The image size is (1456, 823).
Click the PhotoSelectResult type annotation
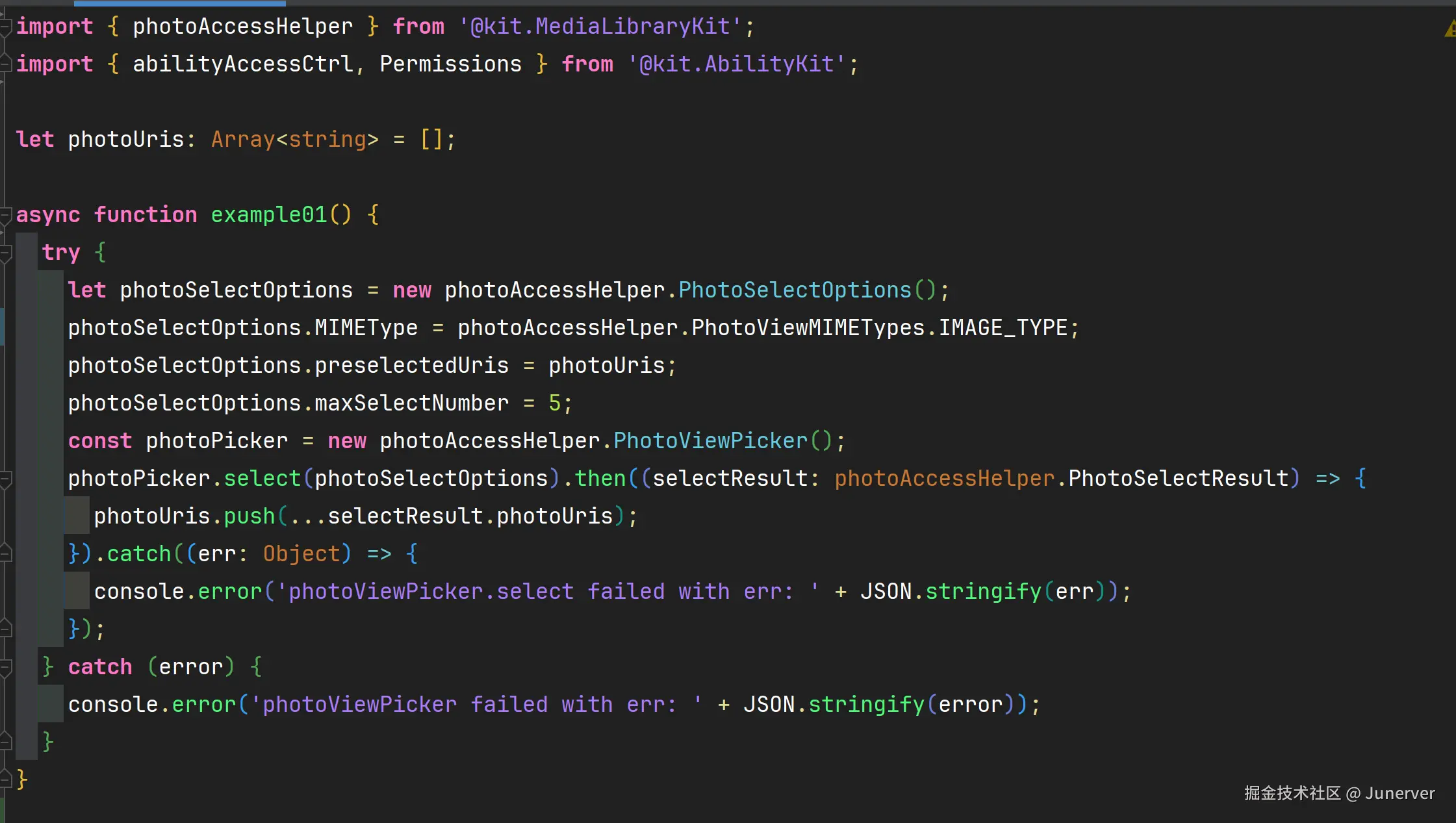pos(1178,479)
